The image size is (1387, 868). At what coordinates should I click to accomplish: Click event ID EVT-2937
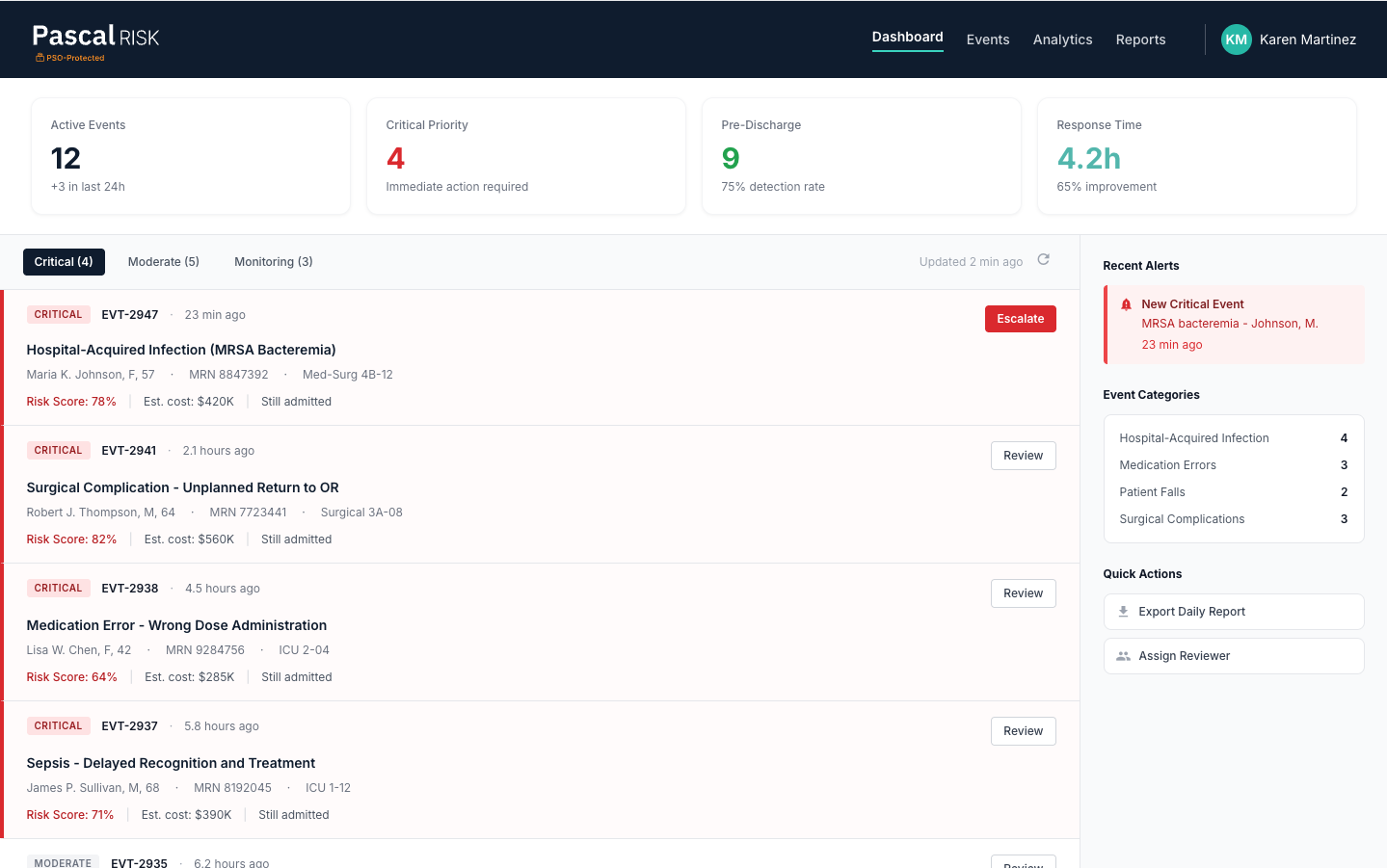click(130, 726)
